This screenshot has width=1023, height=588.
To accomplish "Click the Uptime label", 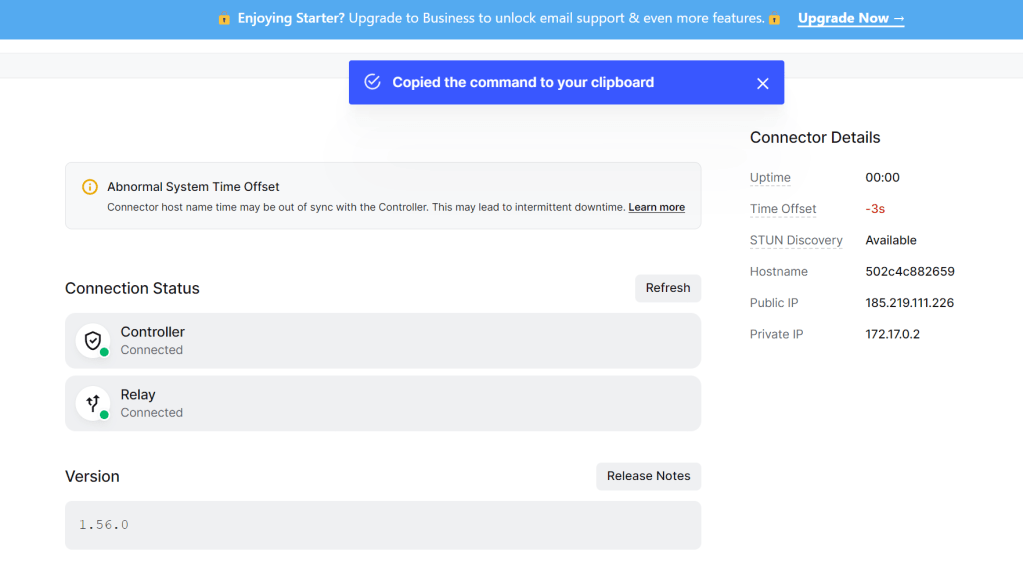I will tap(770, 178).
